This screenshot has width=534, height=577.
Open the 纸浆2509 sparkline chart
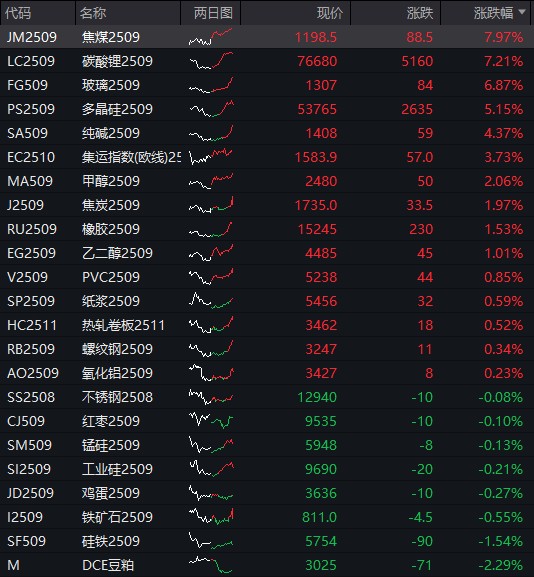[x=211, y=301]
